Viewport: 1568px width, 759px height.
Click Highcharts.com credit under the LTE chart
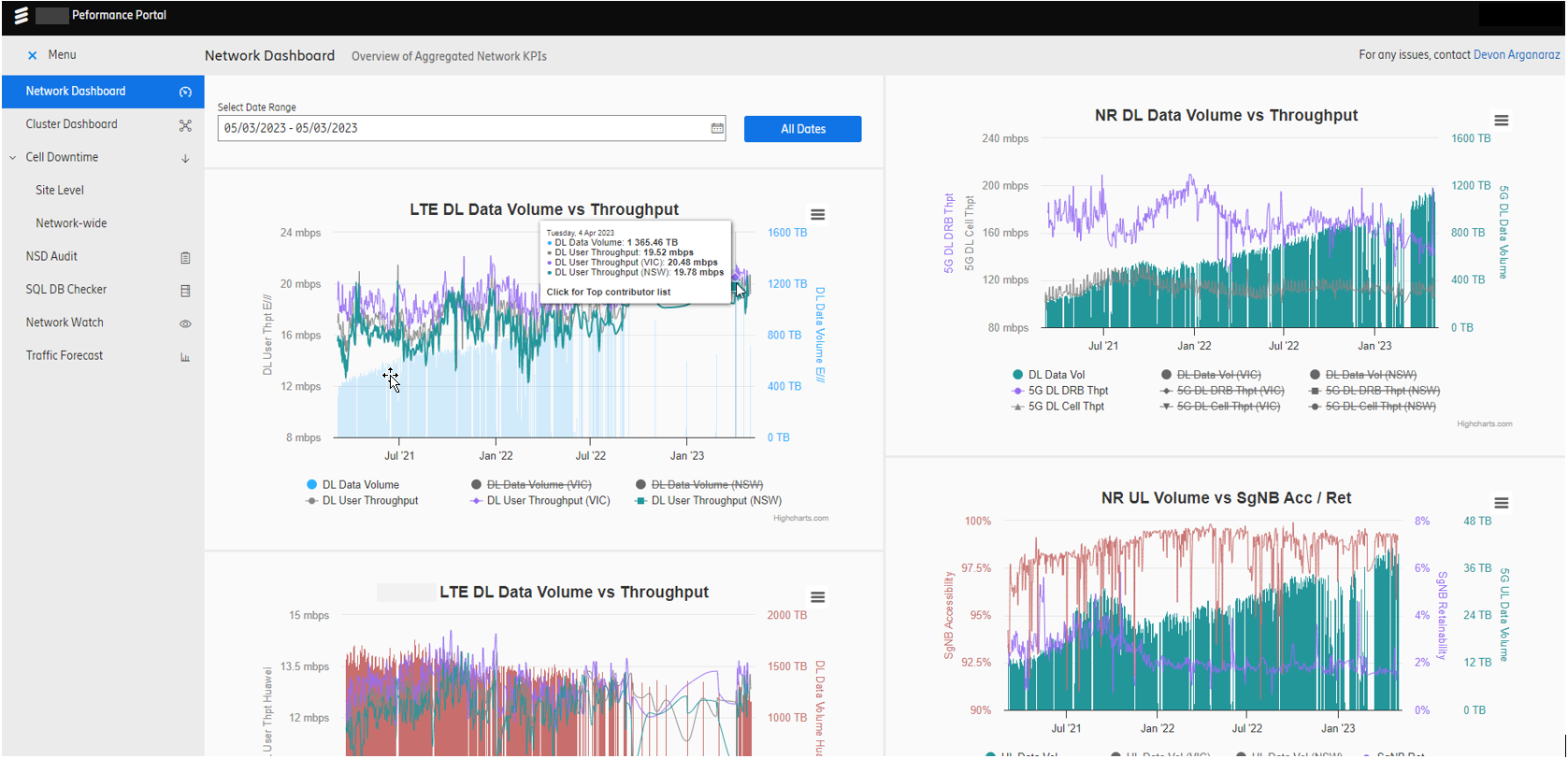(x=800, y=518)
